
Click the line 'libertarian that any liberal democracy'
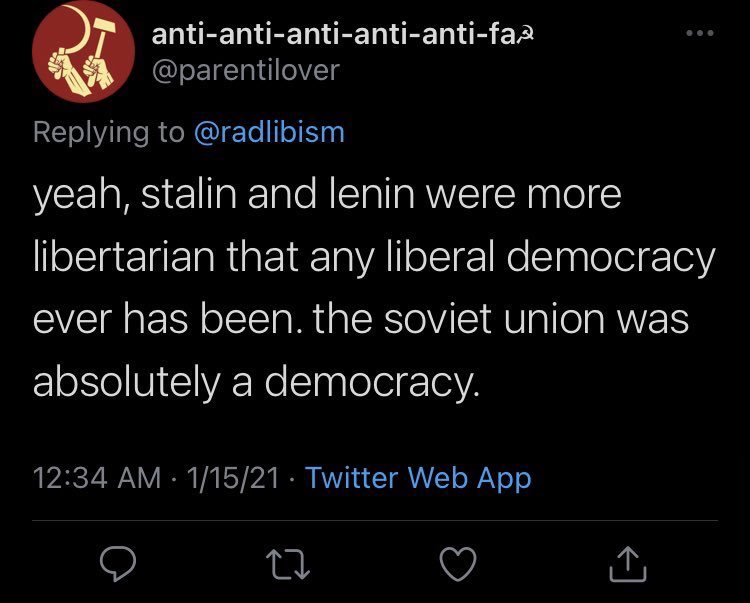click(x=374, y=258)
